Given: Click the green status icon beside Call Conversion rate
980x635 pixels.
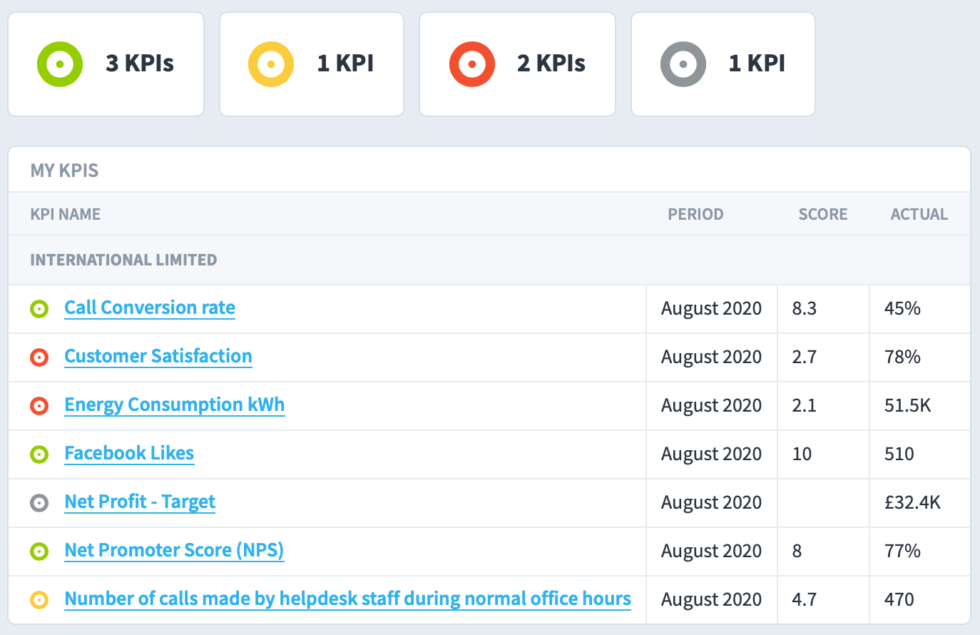Looking at the screenshot, I should point(38,309).
